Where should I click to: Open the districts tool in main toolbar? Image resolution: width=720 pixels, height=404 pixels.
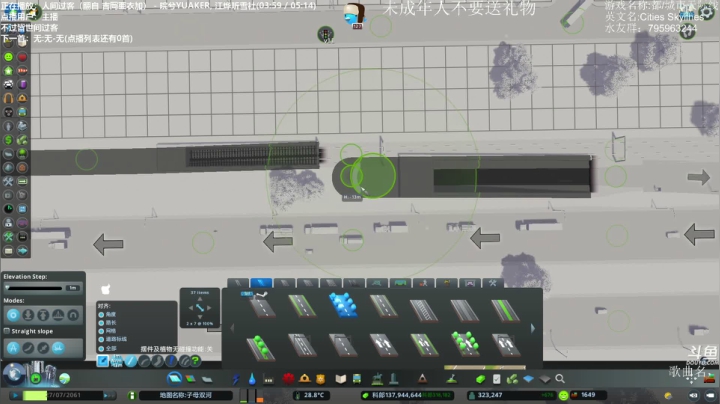tap(207, 379)
